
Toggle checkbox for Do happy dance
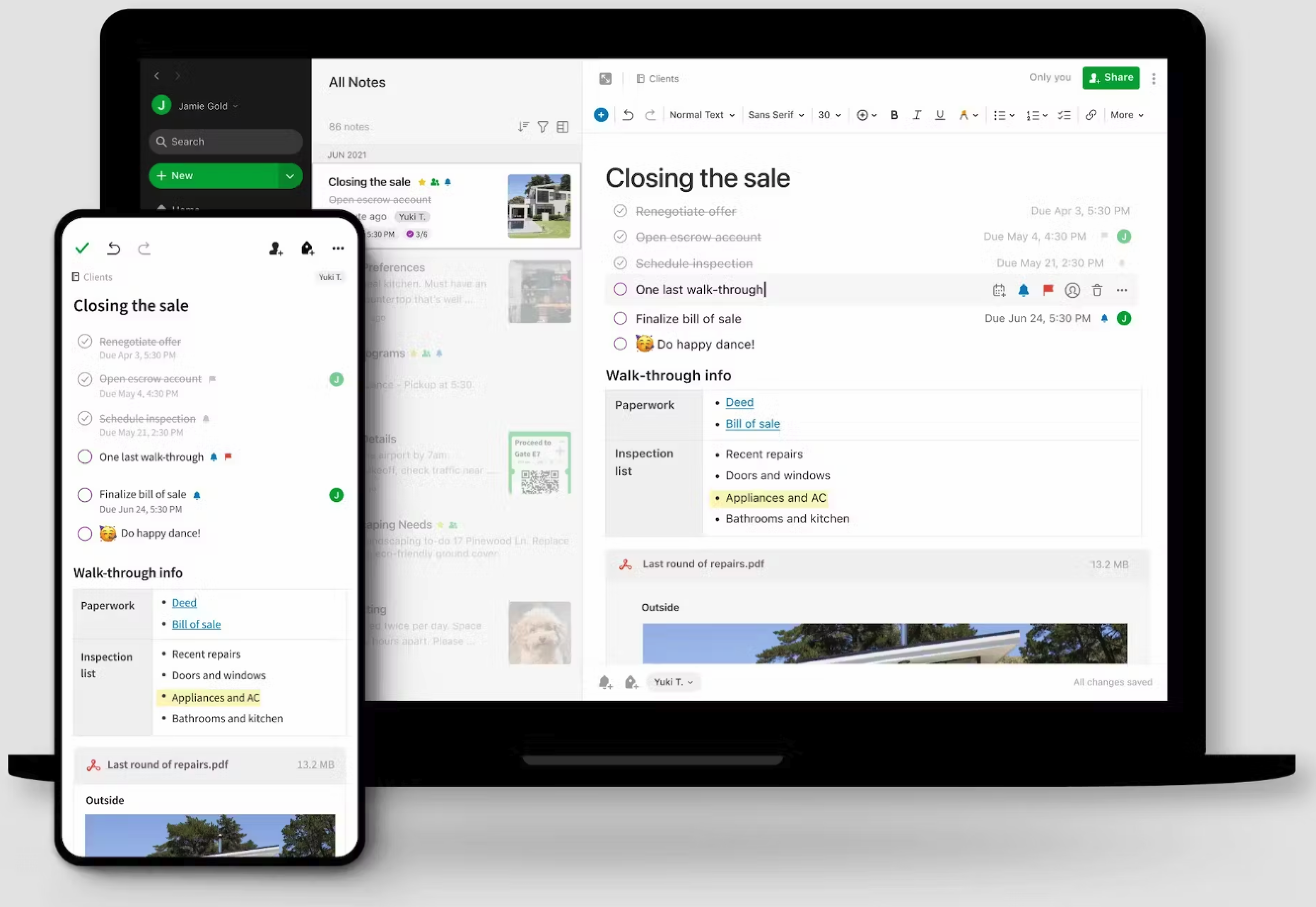point(620,344)
